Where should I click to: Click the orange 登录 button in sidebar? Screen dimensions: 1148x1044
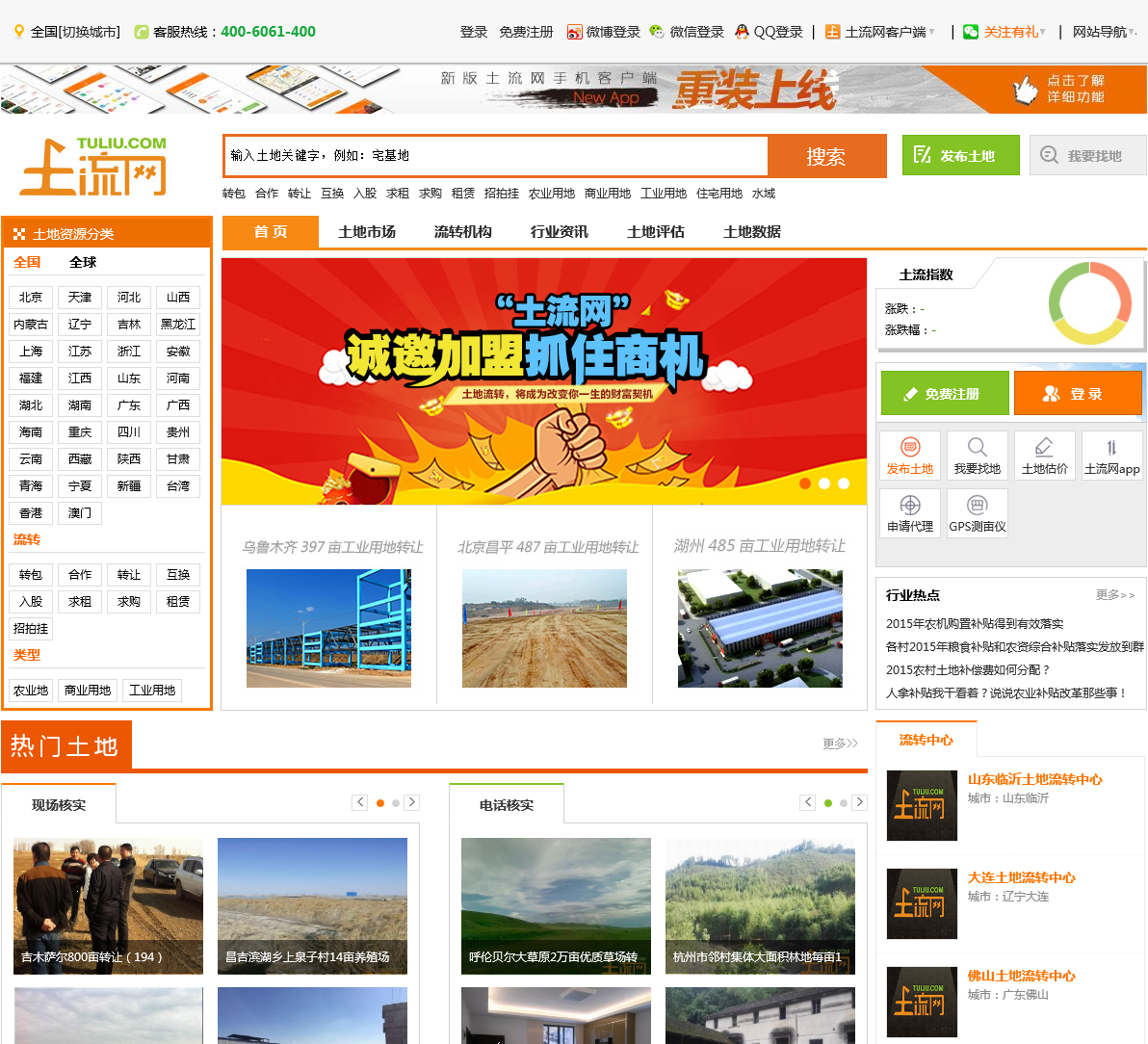[1077, 393]
